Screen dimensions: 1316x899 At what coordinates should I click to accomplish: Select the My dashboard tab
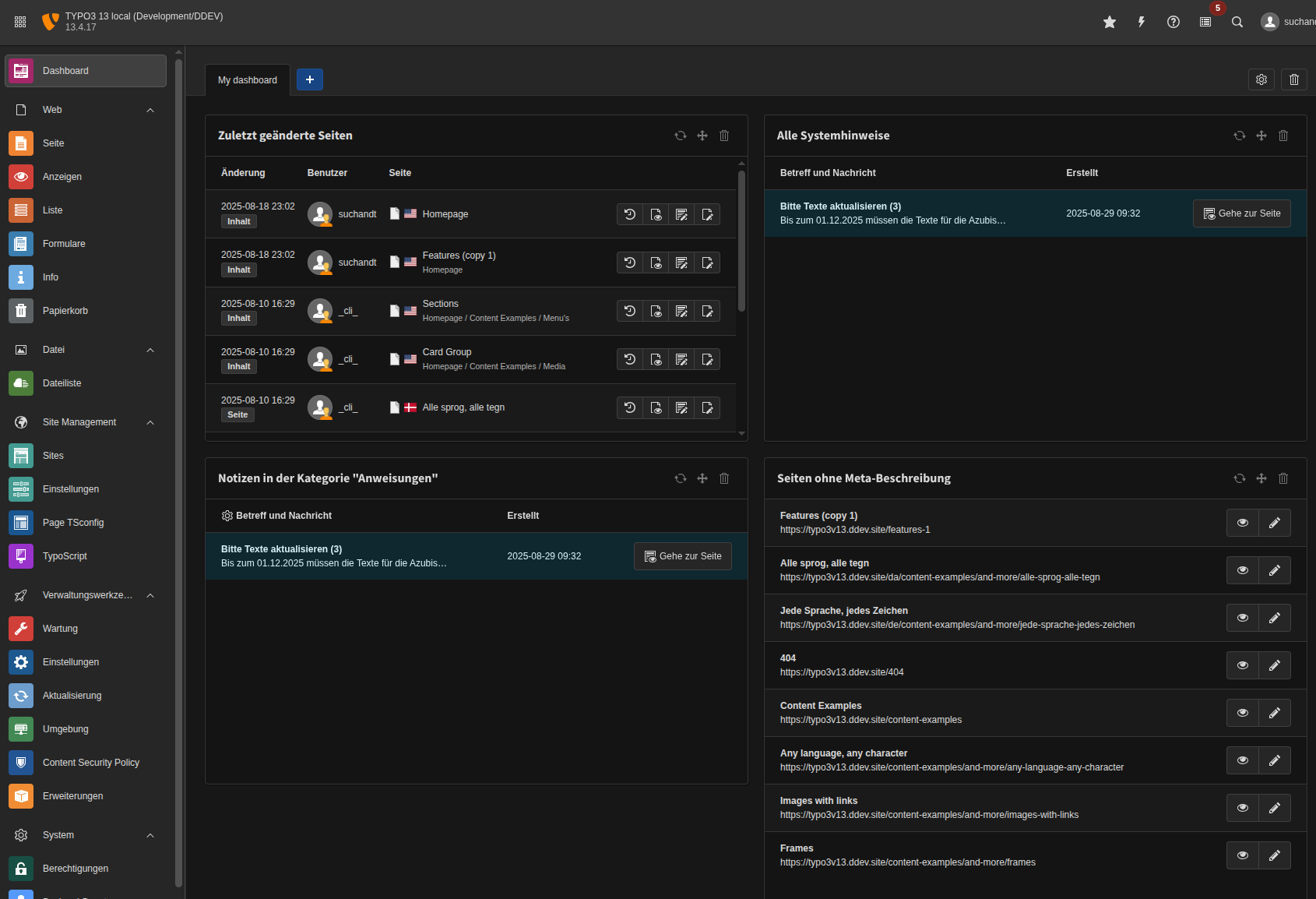coord(248,80)
